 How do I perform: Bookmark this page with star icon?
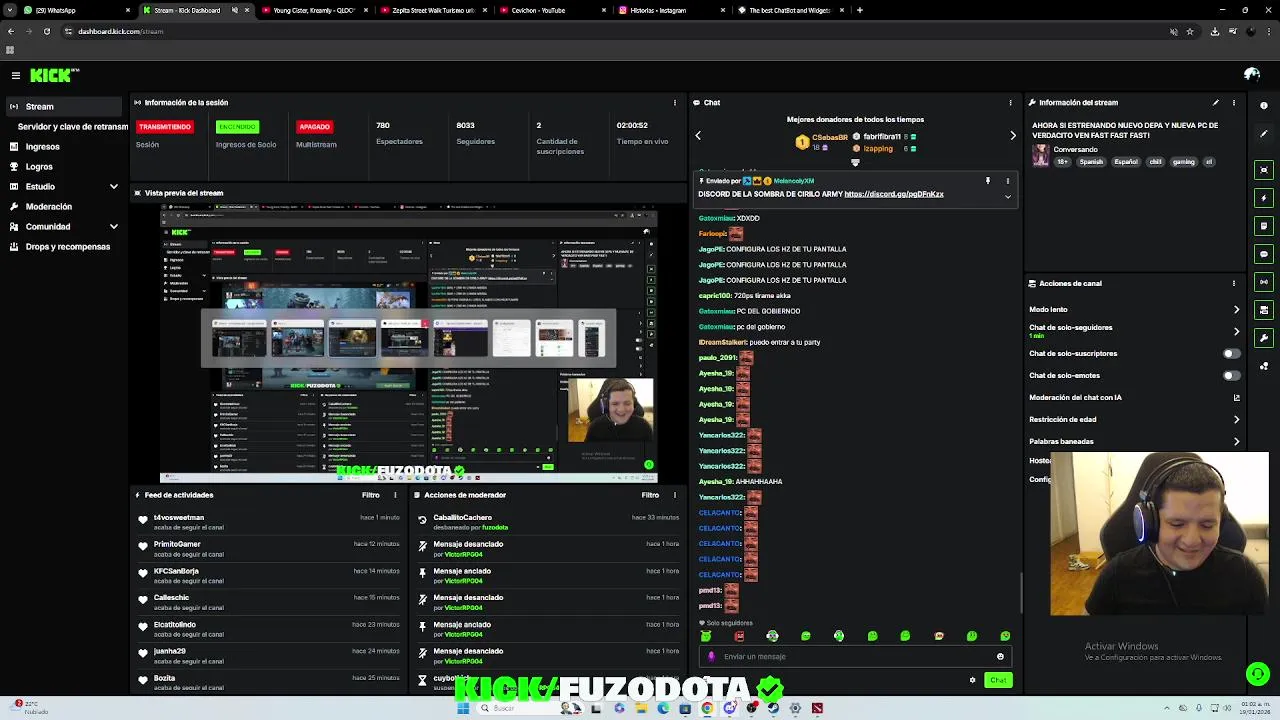[1190, 31]
